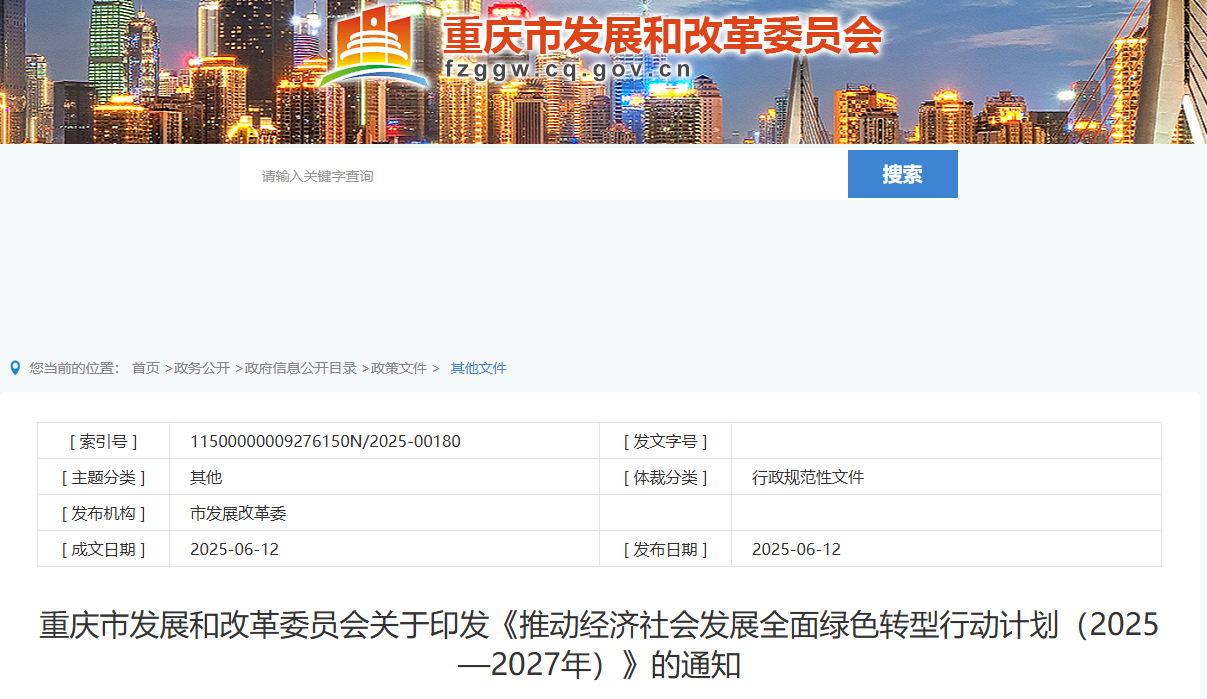
Task: Click the 市发展改革委 issuing agency value
Action: coord(238,513)
